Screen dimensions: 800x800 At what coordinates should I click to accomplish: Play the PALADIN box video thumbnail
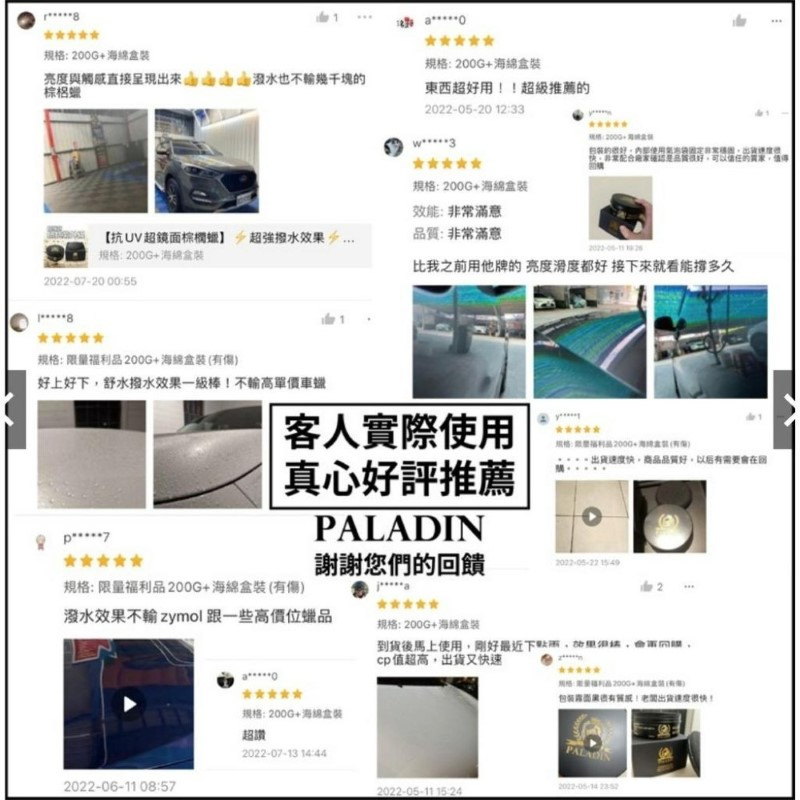pyautogui.click(x=592, y=742)
